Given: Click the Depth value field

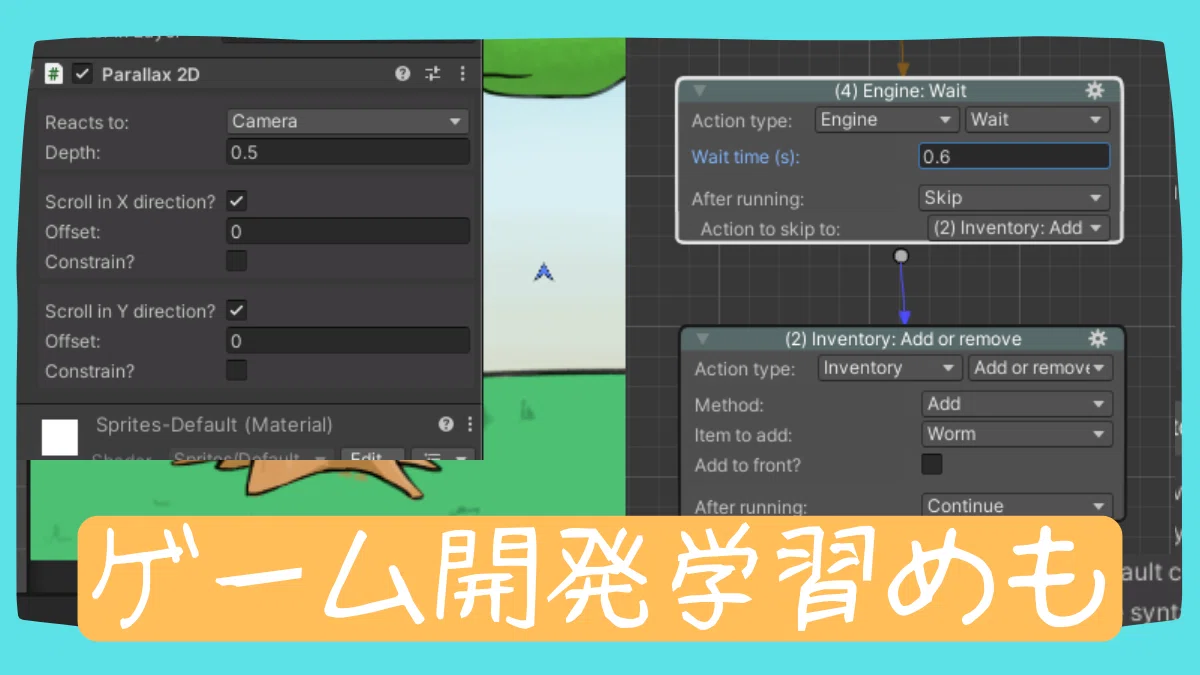Looking at the screenshot, I should [348, 152].
